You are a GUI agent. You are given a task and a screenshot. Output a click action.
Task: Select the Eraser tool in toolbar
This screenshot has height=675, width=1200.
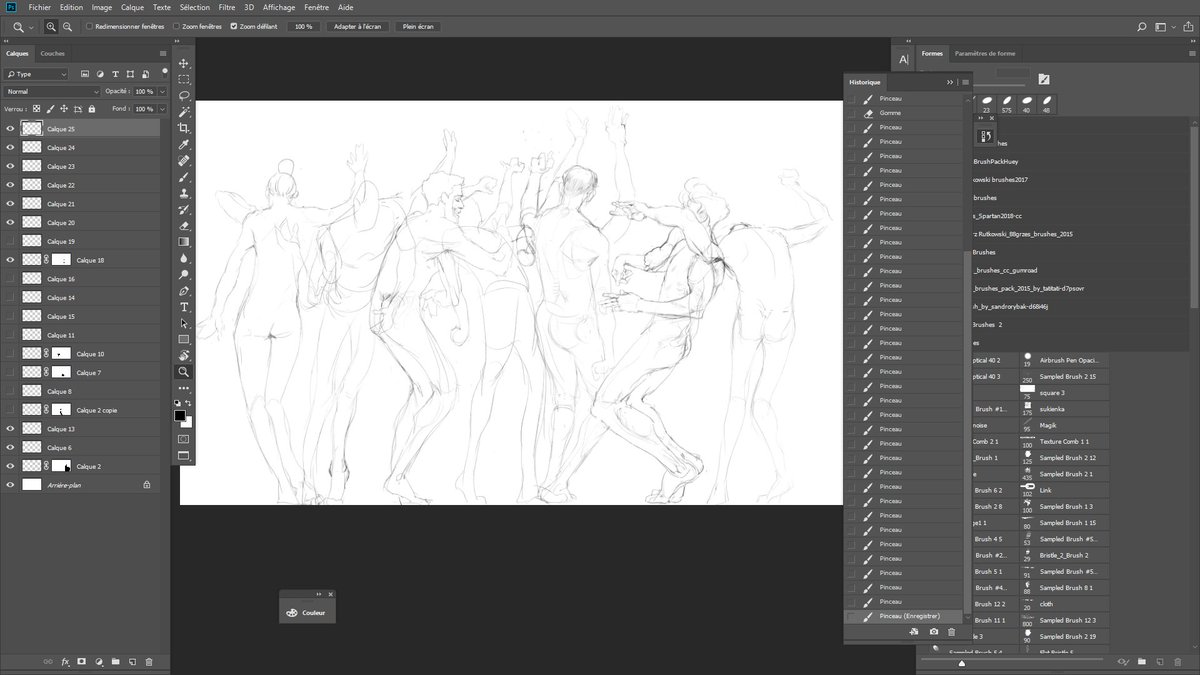tap(184, 225)
